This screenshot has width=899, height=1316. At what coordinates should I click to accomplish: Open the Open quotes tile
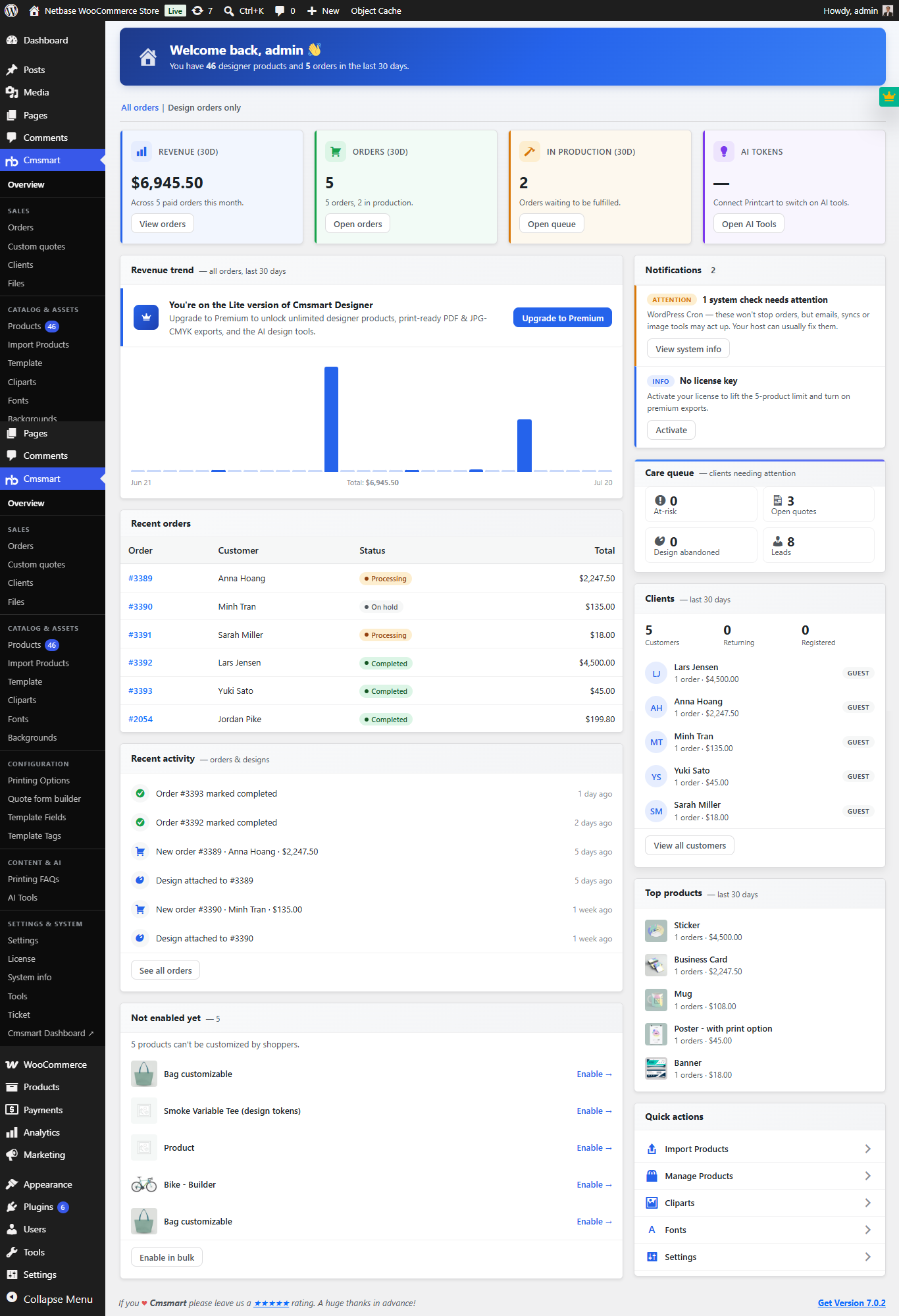point(819,505)
